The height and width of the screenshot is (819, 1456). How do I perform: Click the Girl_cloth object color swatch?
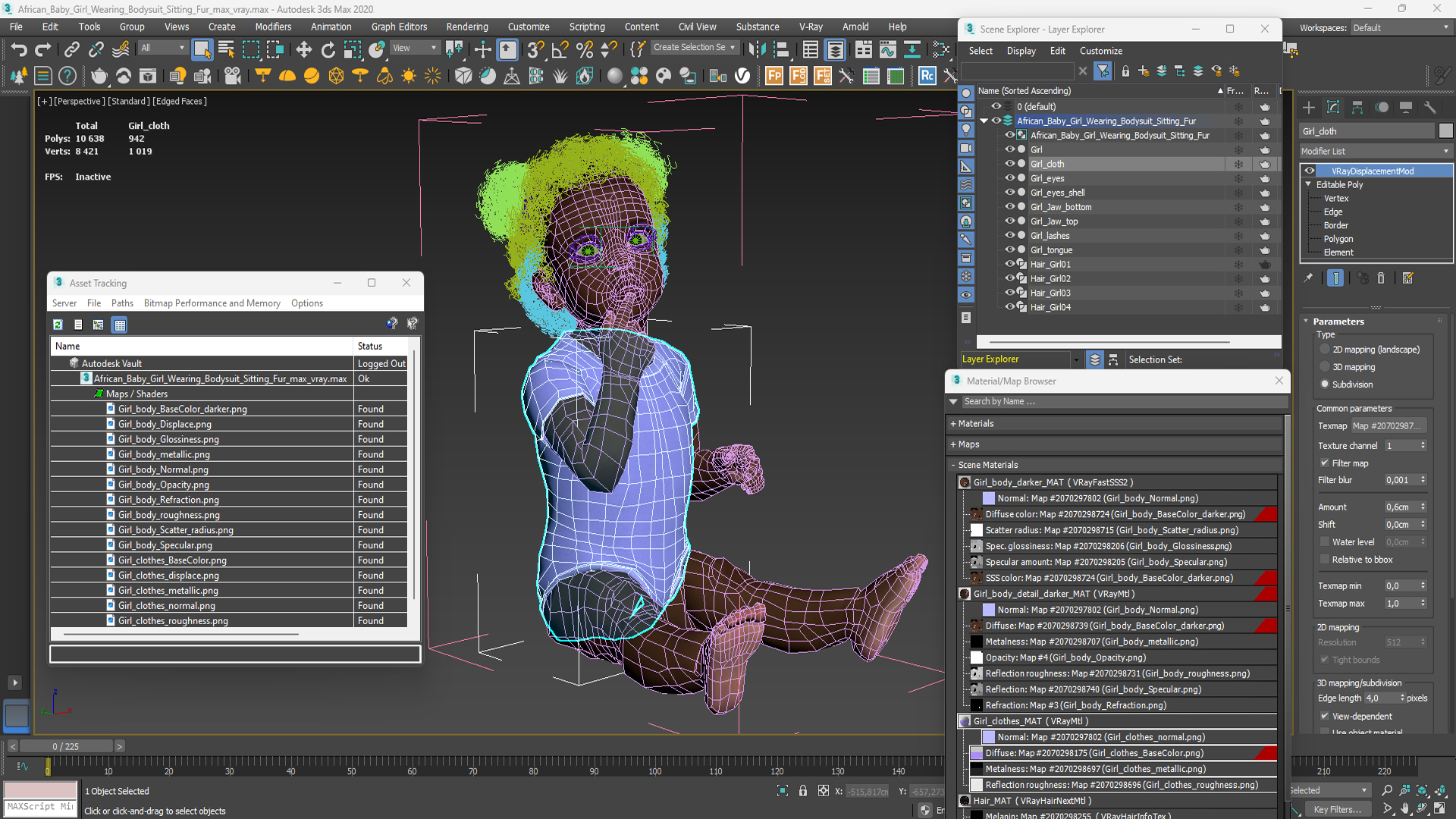[x=1445, y=131]
